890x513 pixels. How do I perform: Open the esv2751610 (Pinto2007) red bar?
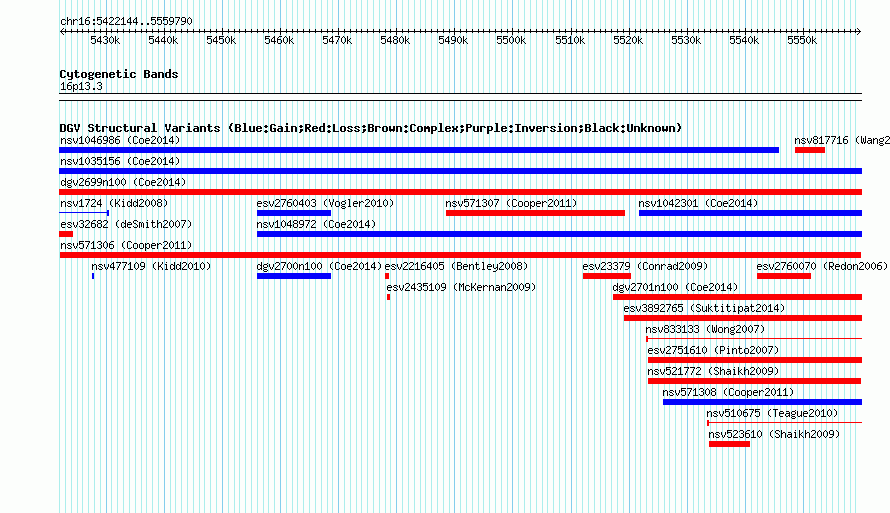[x=755, y=360]
